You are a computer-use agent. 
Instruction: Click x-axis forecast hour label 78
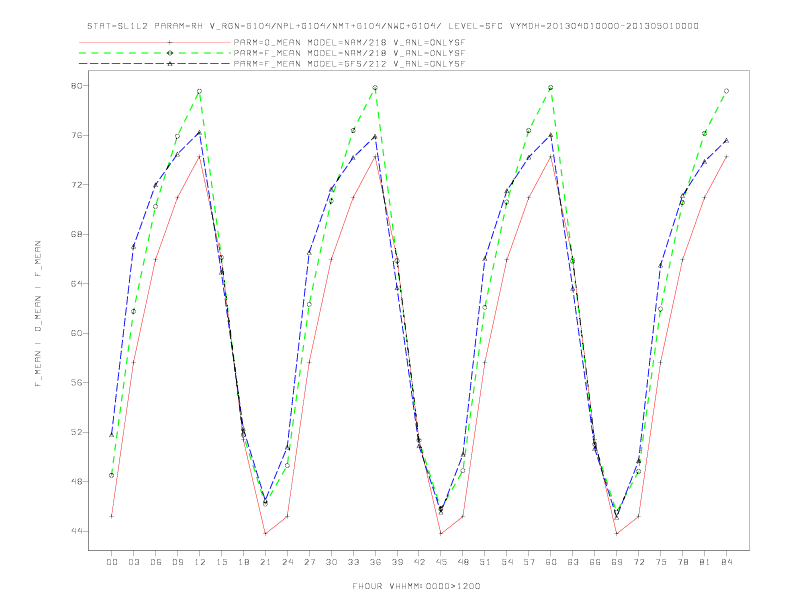(x=683, y=562)
